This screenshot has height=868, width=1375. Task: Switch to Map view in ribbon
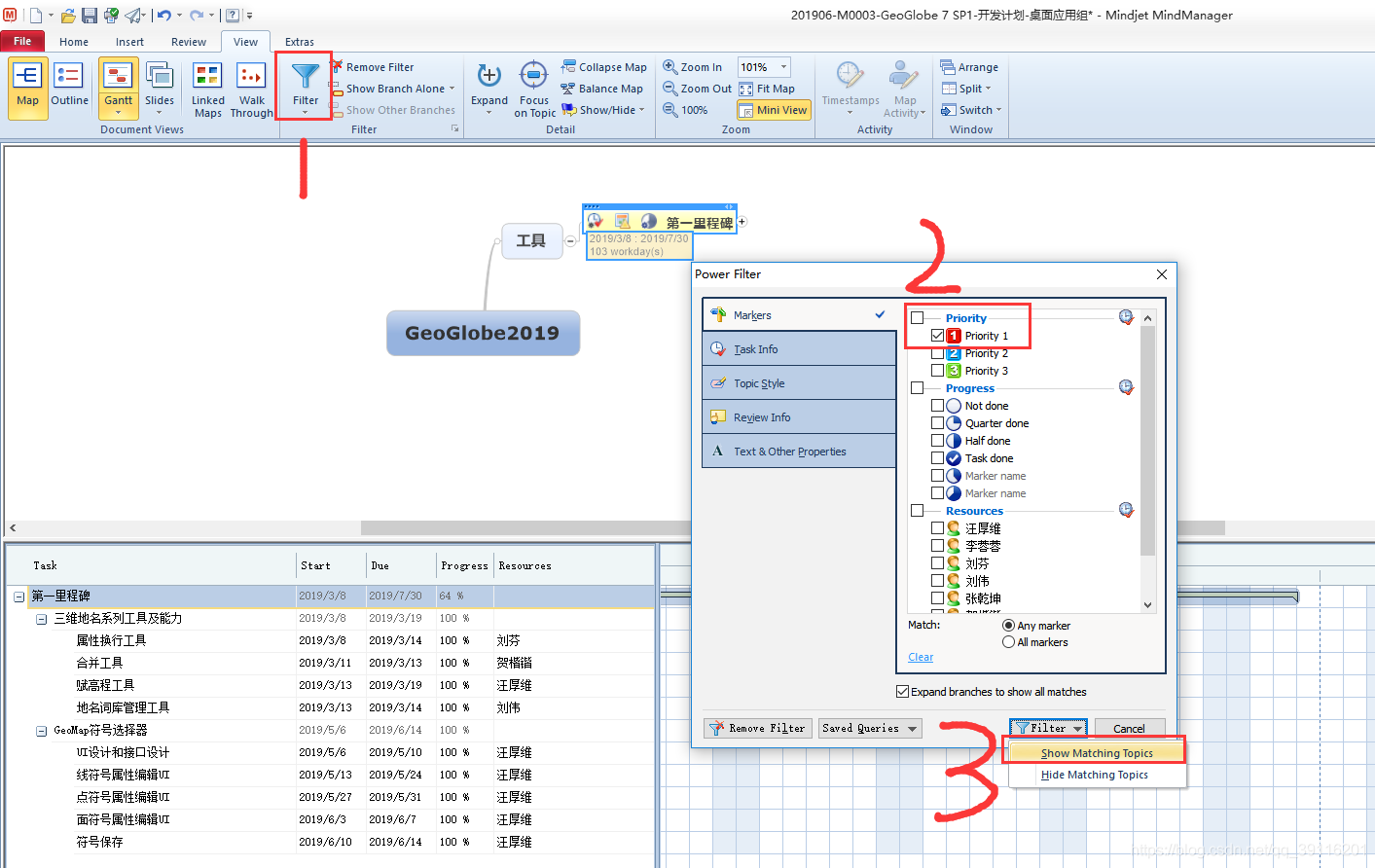(x=27, y=87)
